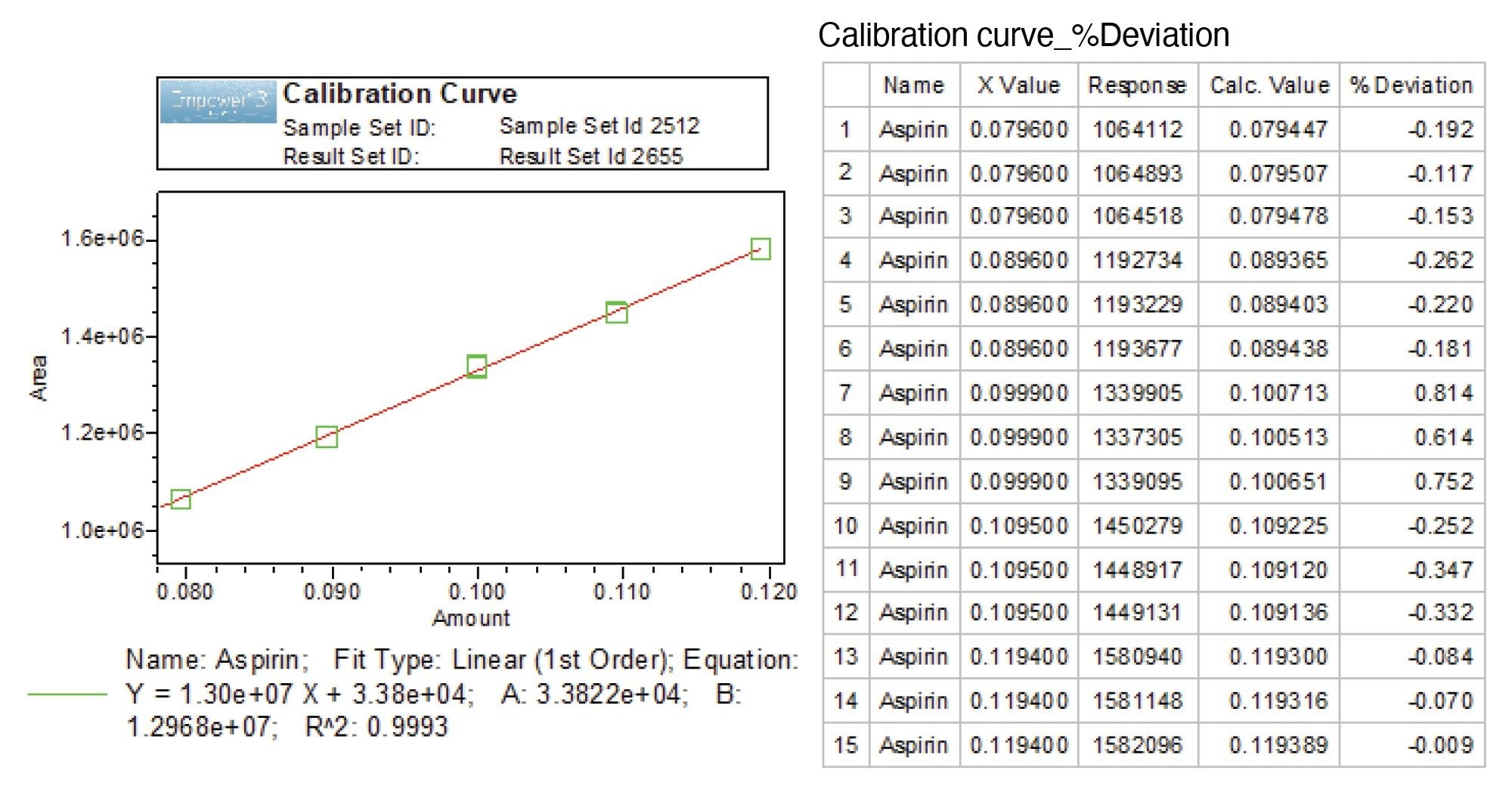The image size is (1512, 798).
Task: Select response value 1064518
Action: pyautogui.click(x=1137, y=216)
